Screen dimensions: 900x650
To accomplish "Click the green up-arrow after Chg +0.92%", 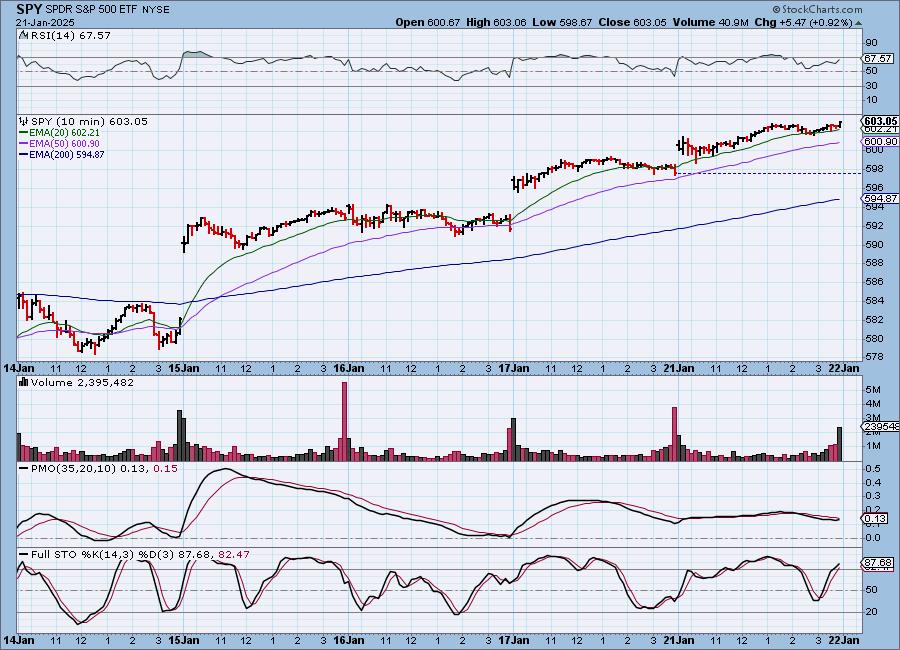I will [x=858, y=24].
